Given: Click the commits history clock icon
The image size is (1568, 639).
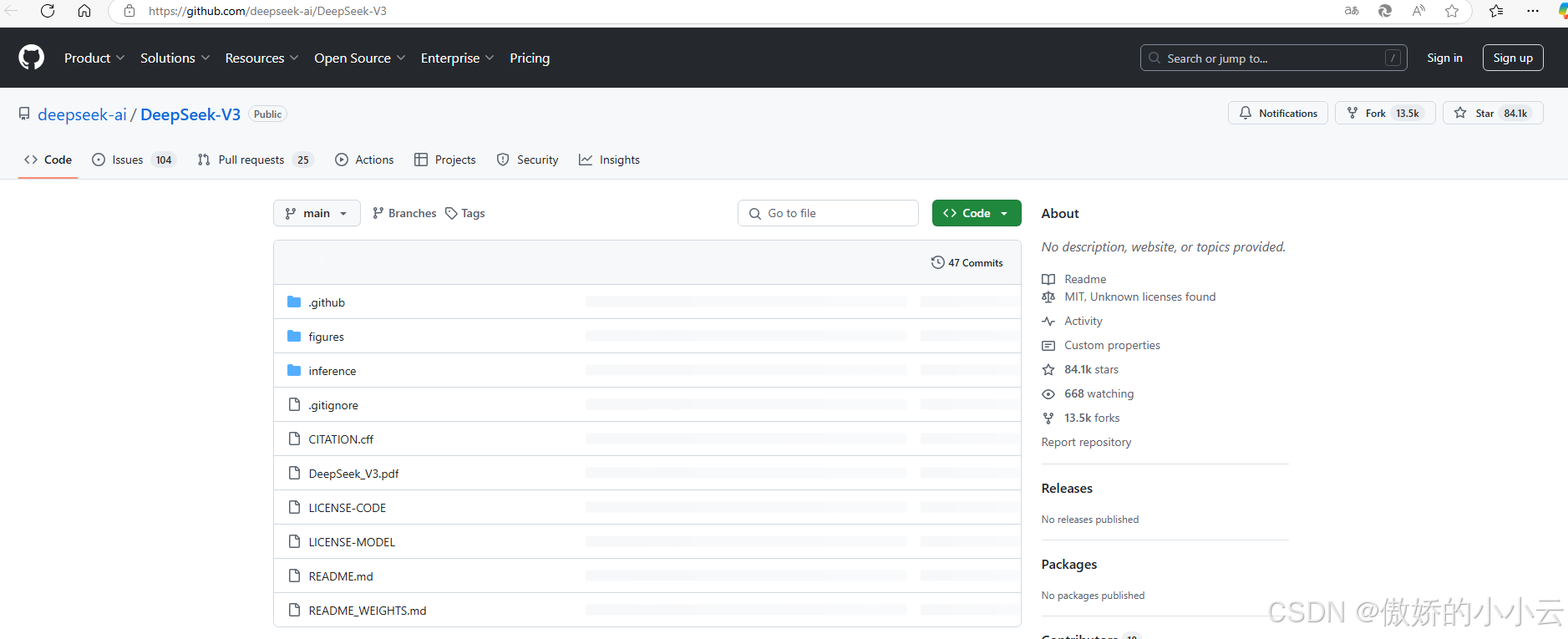Looking at the screenshot, I should [937, 262].
